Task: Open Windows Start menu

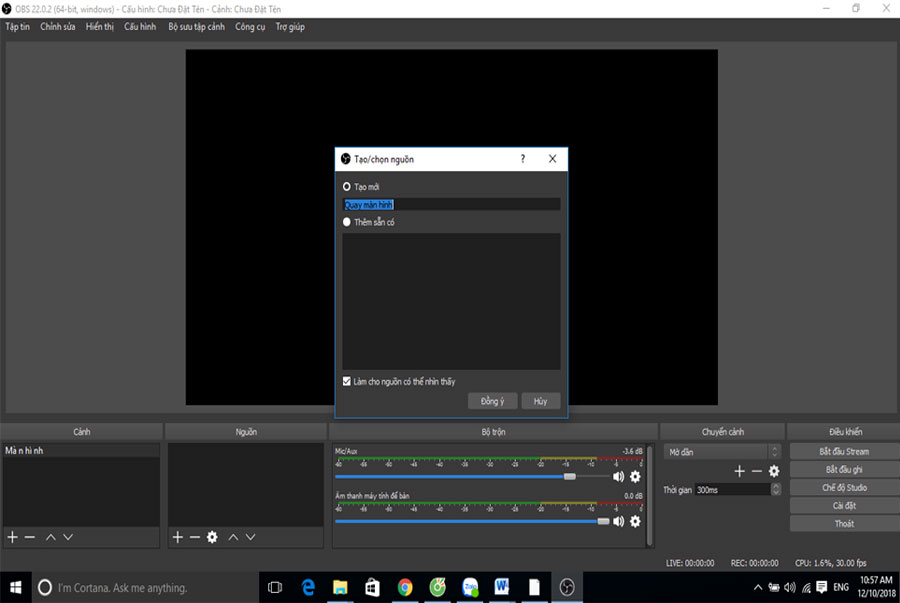Action: (16, 588)
